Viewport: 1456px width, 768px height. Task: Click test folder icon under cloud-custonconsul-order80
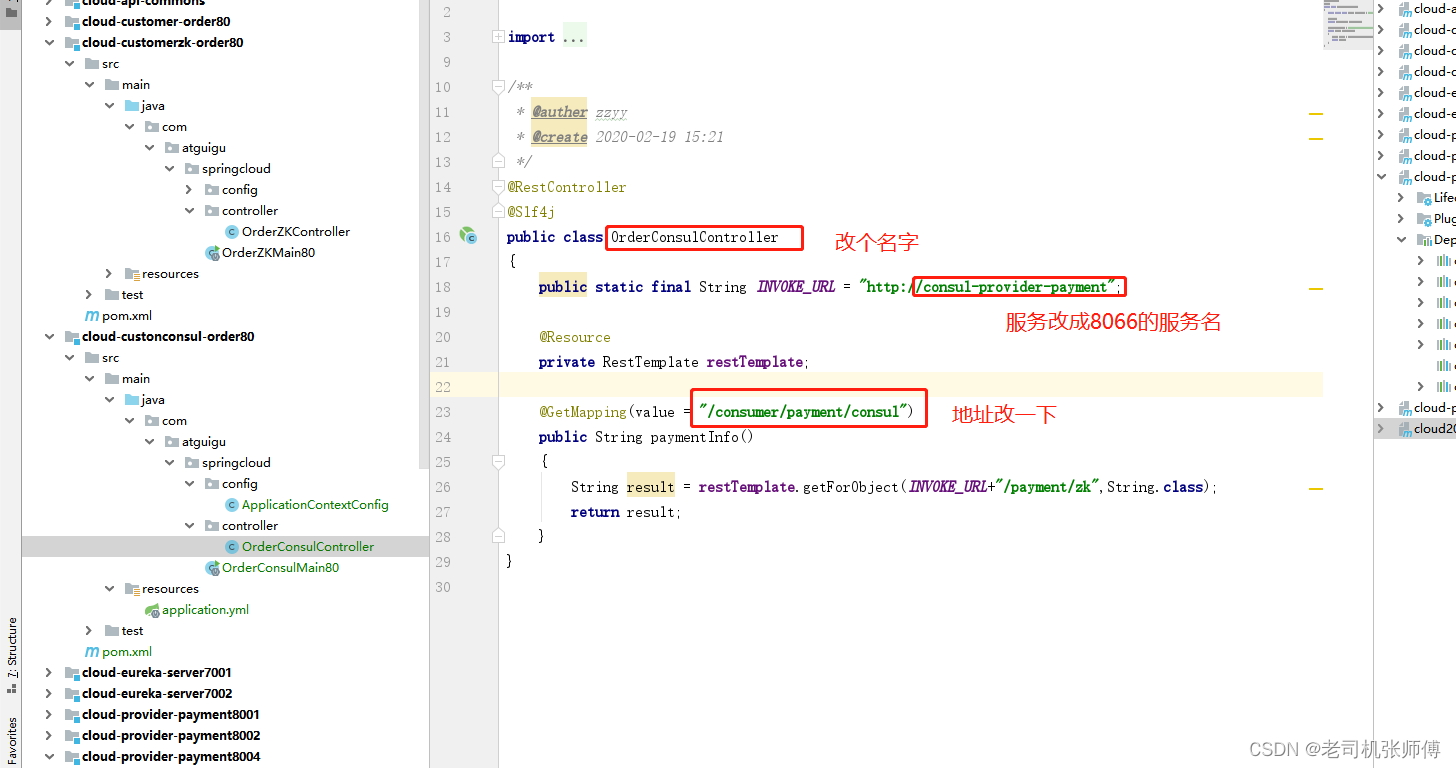pyautogui.click(x=112, y=631)
